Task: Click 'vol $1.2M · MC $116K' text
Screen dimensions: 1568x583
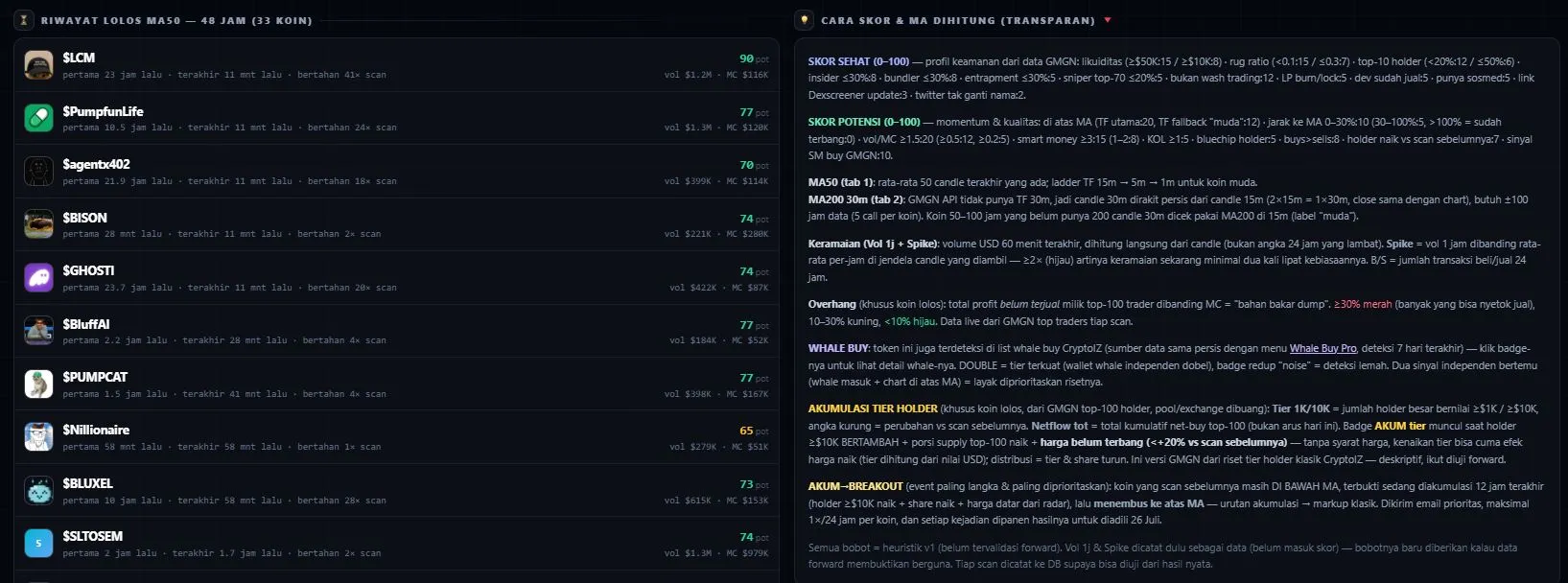Action: pos(716,75)
